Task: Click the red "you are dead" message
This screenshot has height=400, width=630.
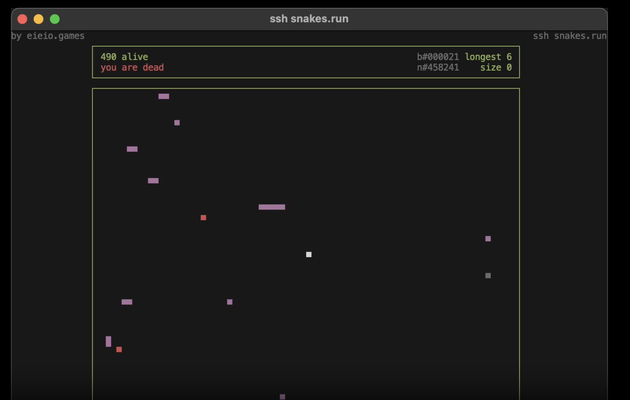Action: coord(132,68)
